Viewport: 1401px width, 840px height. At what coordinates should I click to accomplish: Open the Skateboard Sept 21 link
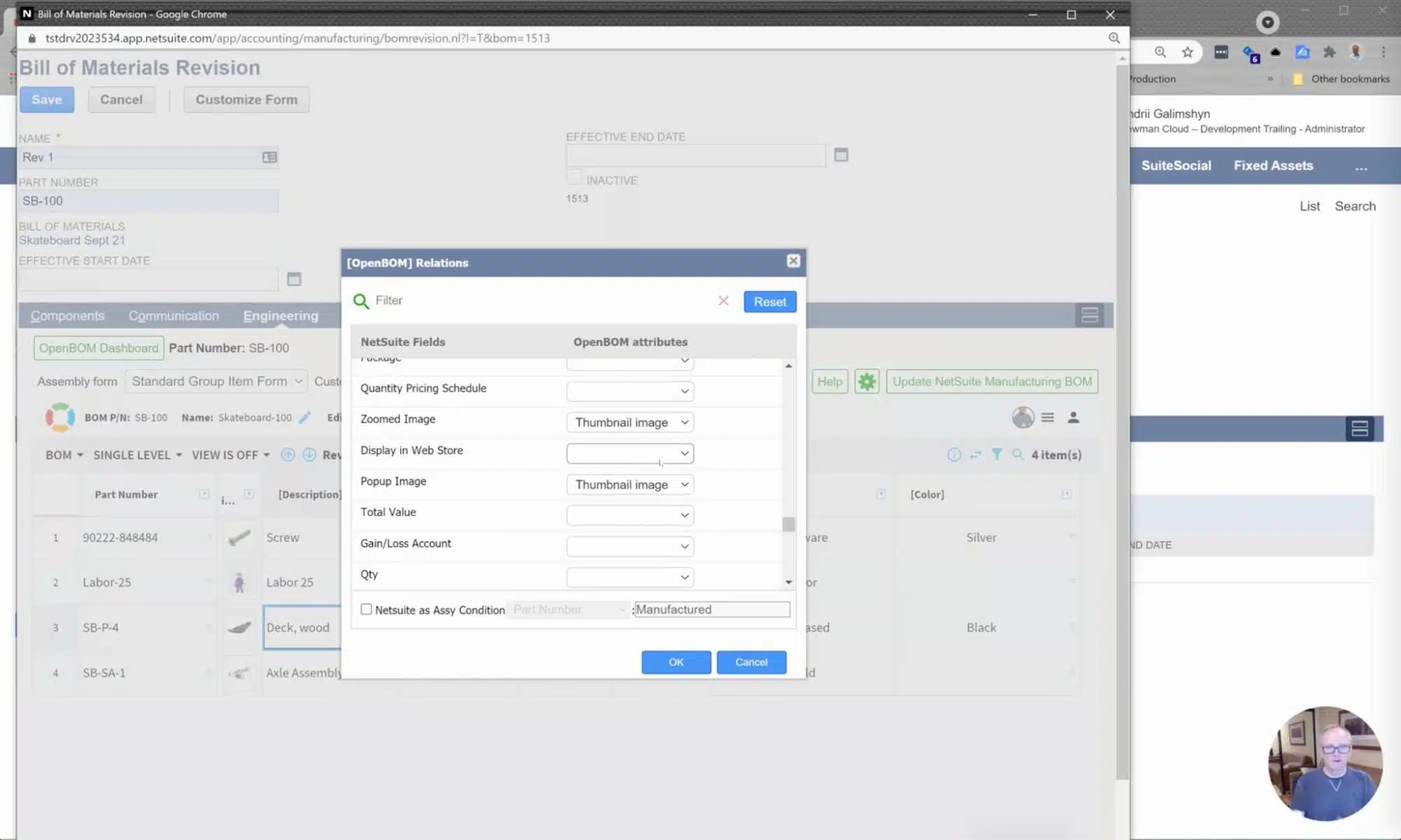(x=71, y=240)
